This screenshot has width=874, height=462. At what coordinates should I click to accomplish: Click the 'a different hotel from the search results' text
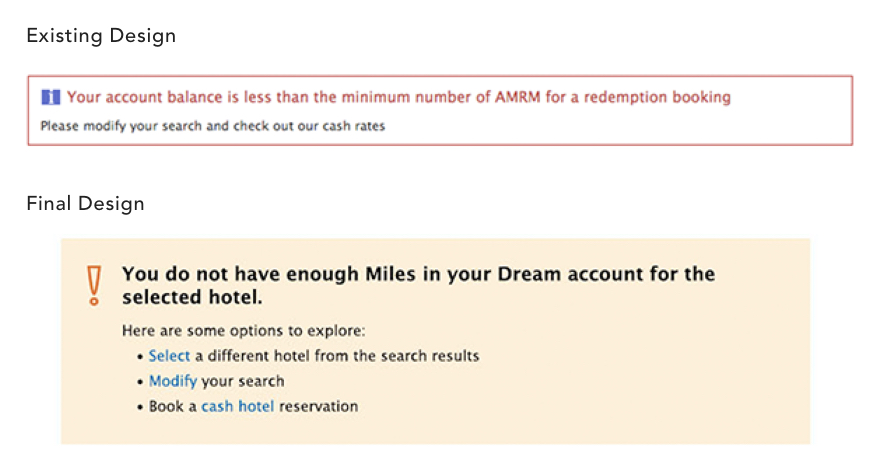tap(337, 356)
